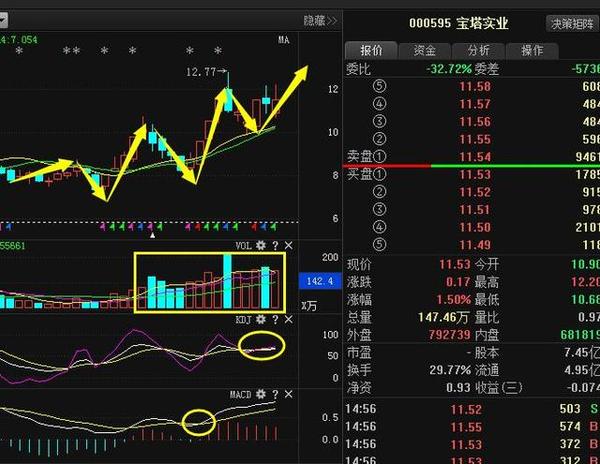Viewport: 600px width, 464px height.
Task: Click the 外盘 value 792739
Action: point(449,335)
